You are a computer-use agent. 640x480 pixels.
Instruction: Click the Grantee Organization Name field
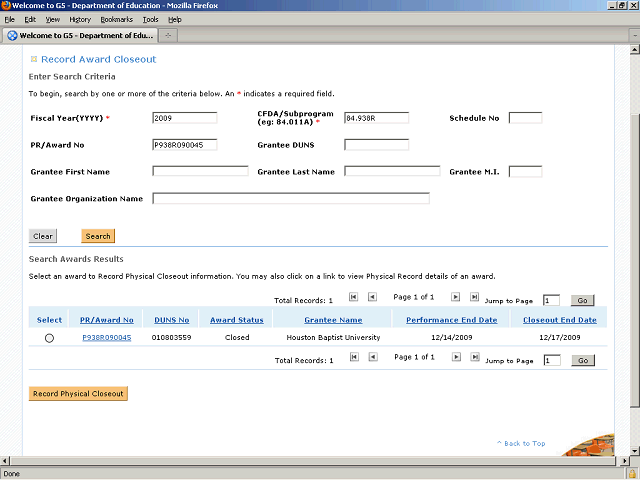pyautogui.click(x=290, y=198)
